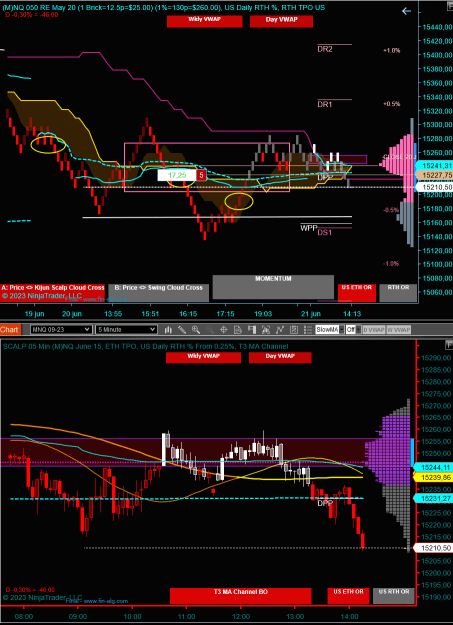Viewport: 453px width, 625px height.
Task: Open the bar type chart style icon
Action: (x=168, y=330)
